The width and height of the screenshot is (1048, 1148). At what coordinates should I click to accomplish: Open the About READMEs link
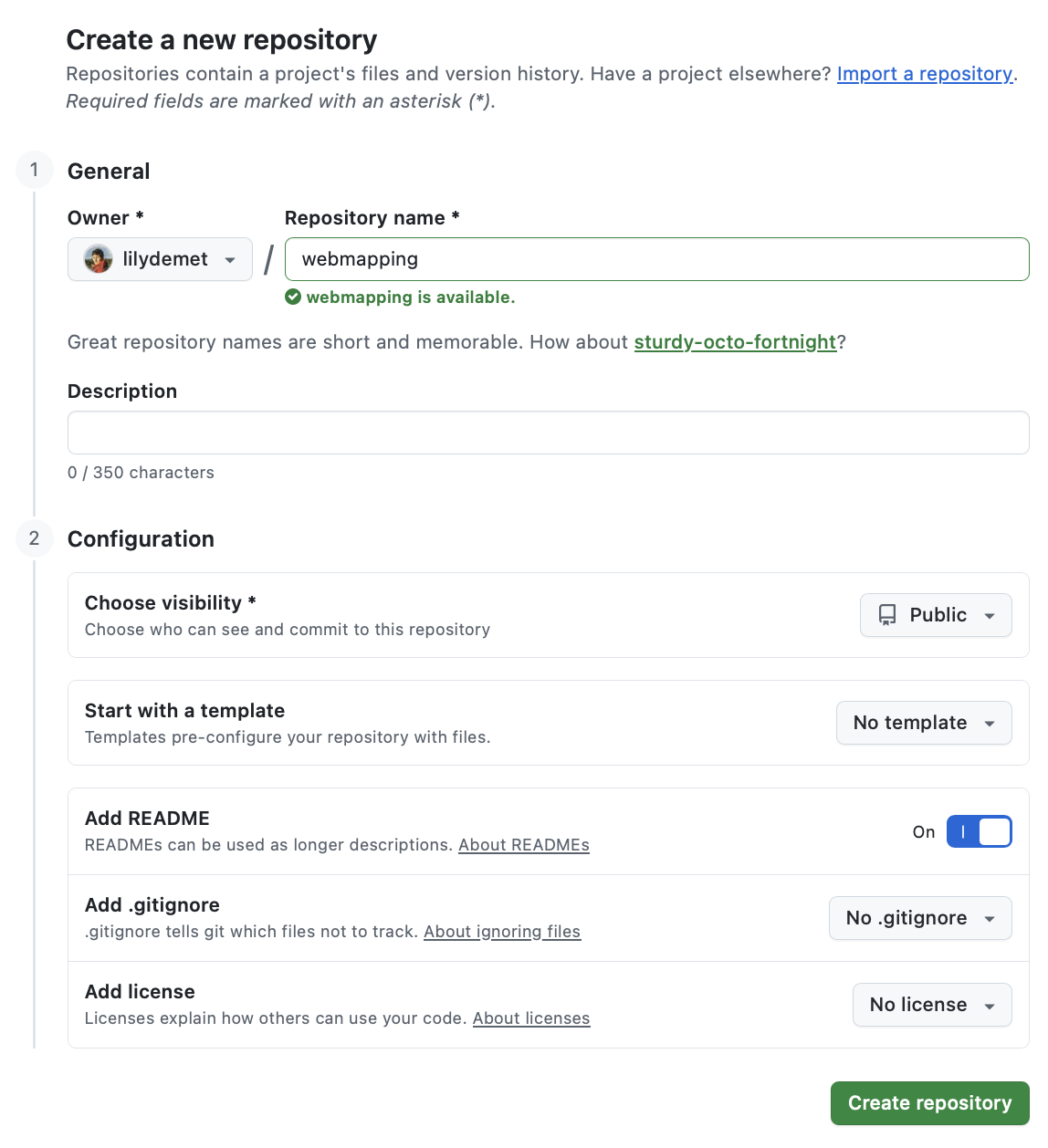point(524,845)
